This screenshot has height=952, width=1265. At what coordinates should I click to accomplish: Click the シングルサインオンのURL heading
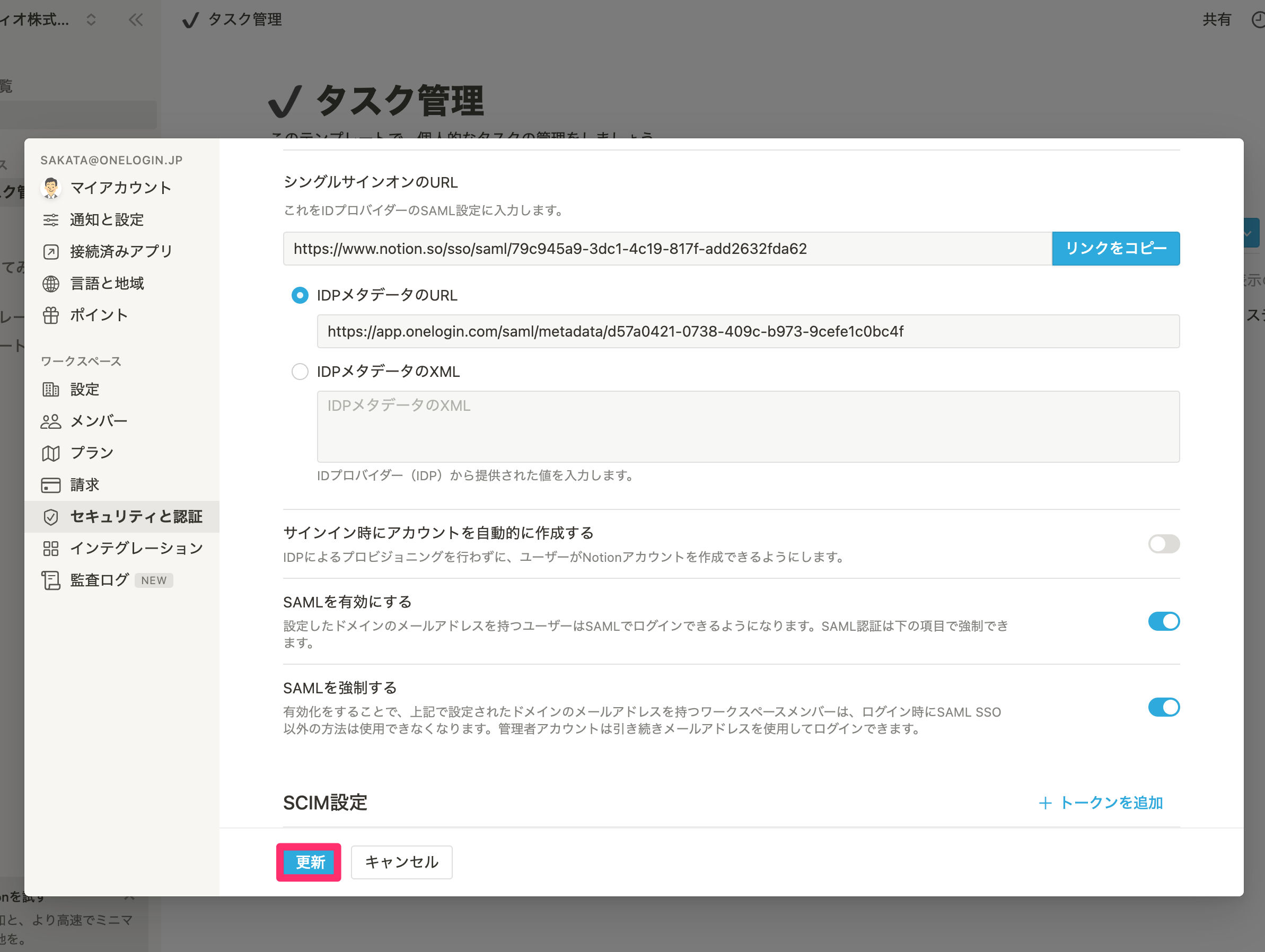pos(371,182)
